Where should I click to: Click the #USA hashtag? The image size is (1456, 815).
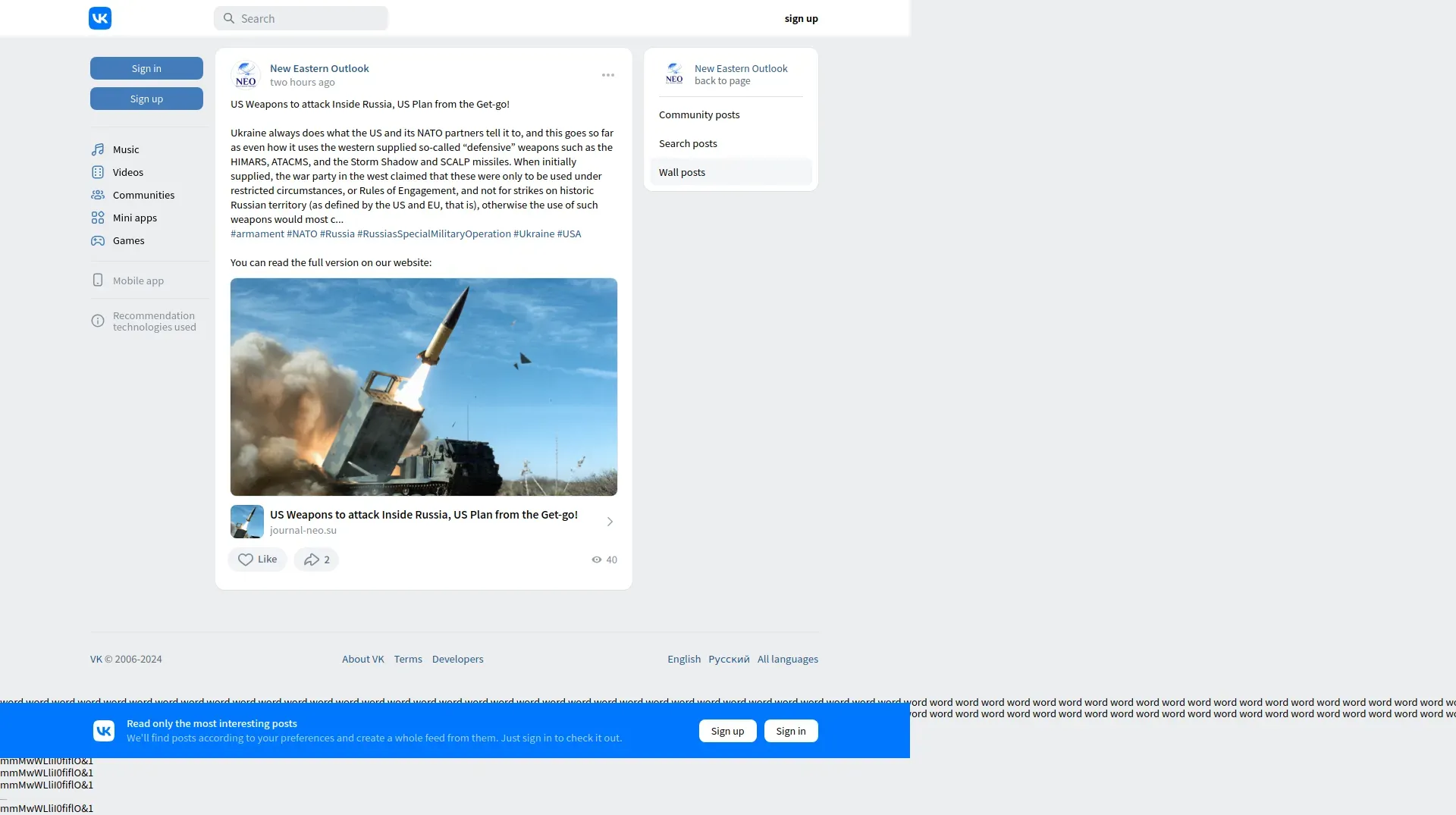click(570, 234)
